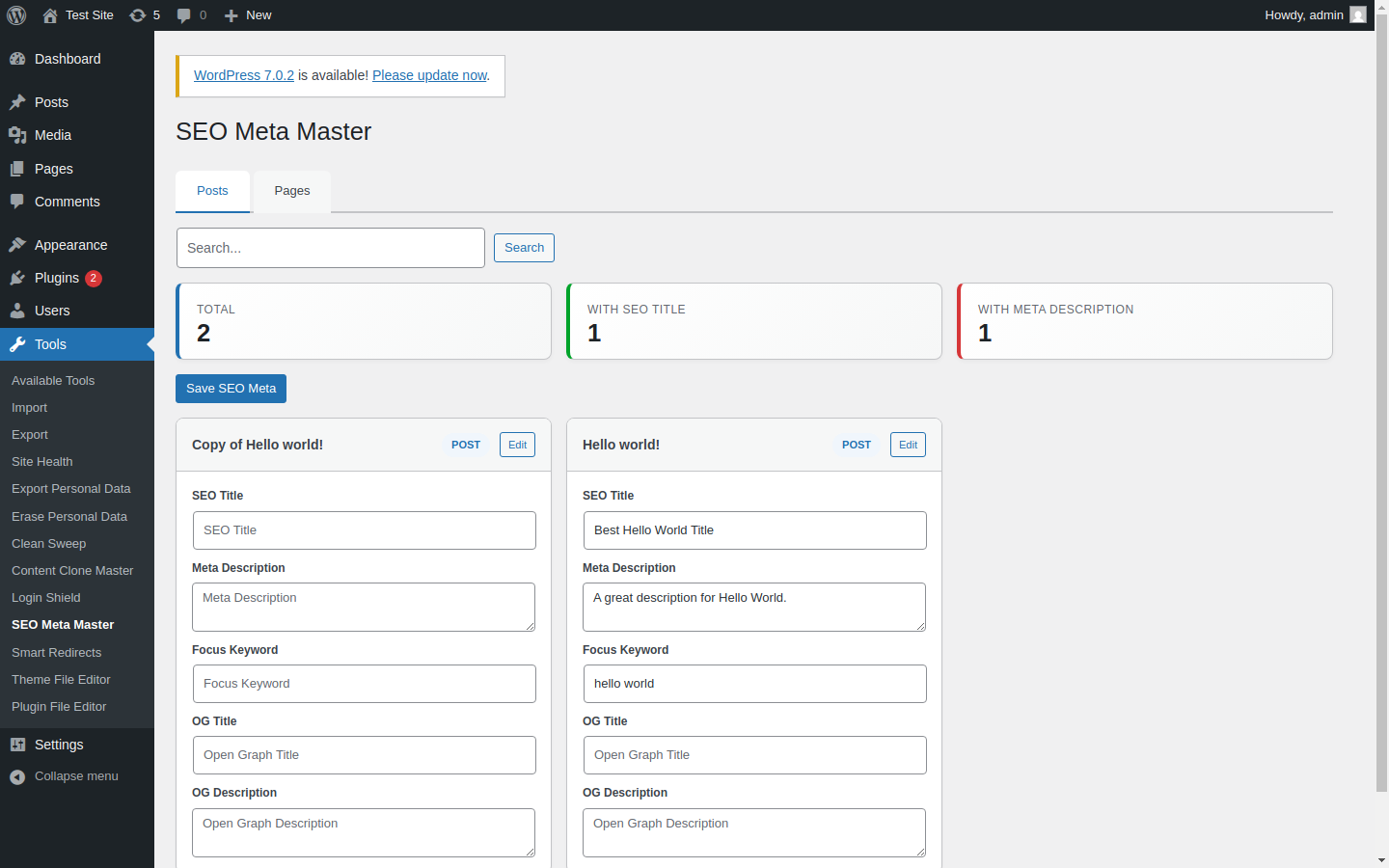This screenshot has height=868, width=1389.
Task: Click the 'hello world' Focus Keyword field
Action: coord(755,684)
